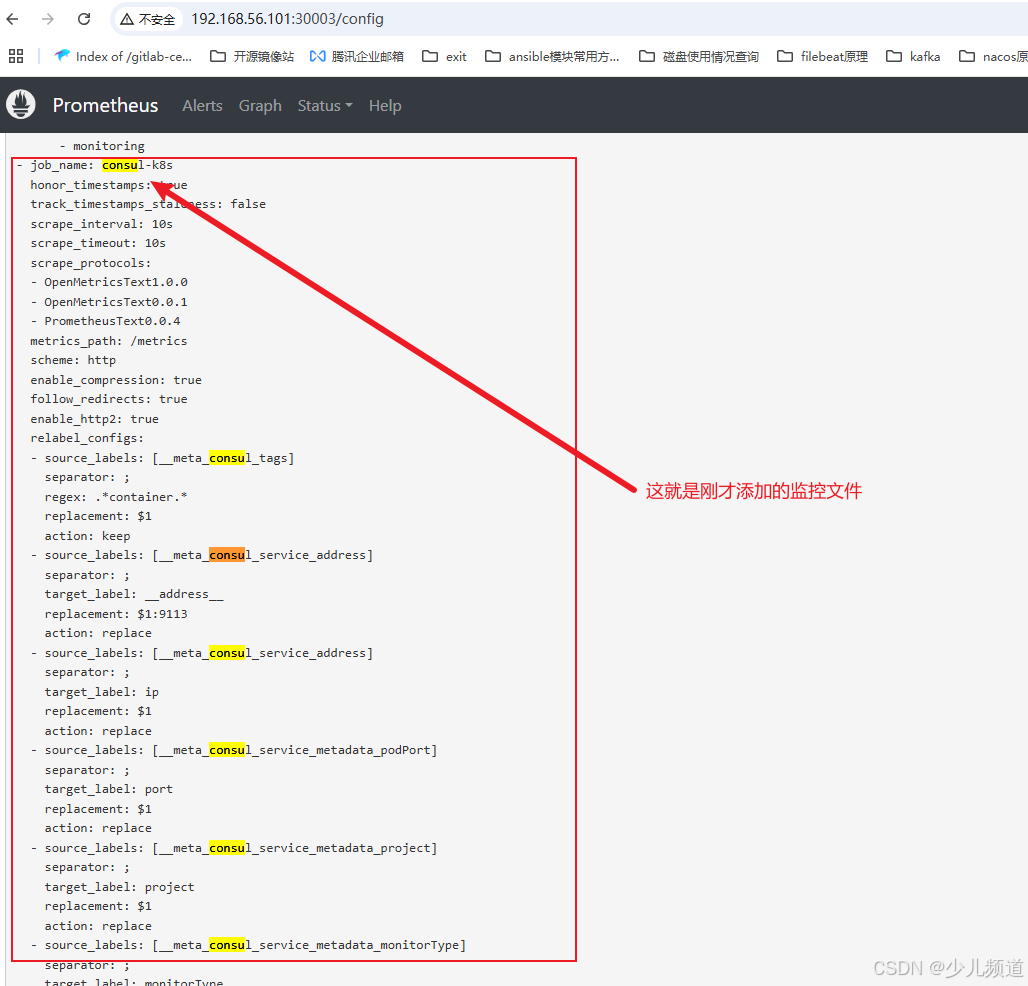Open the kafka bookmark folder
The height and width of the screenshot is (986, 1028).
point(913,56)
